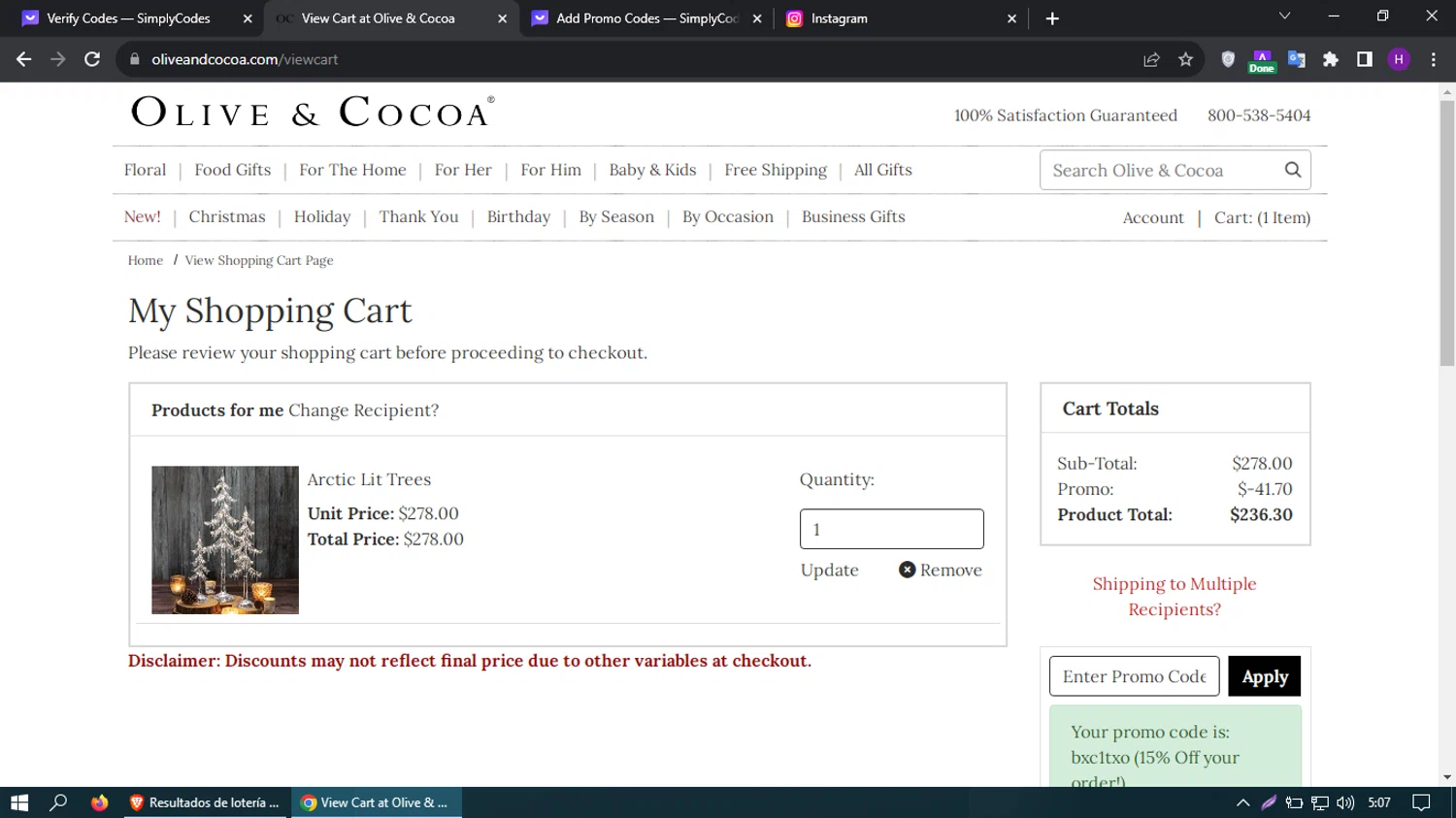
Task: Click the Remove item X icon
Action: [x=907, y=570]
